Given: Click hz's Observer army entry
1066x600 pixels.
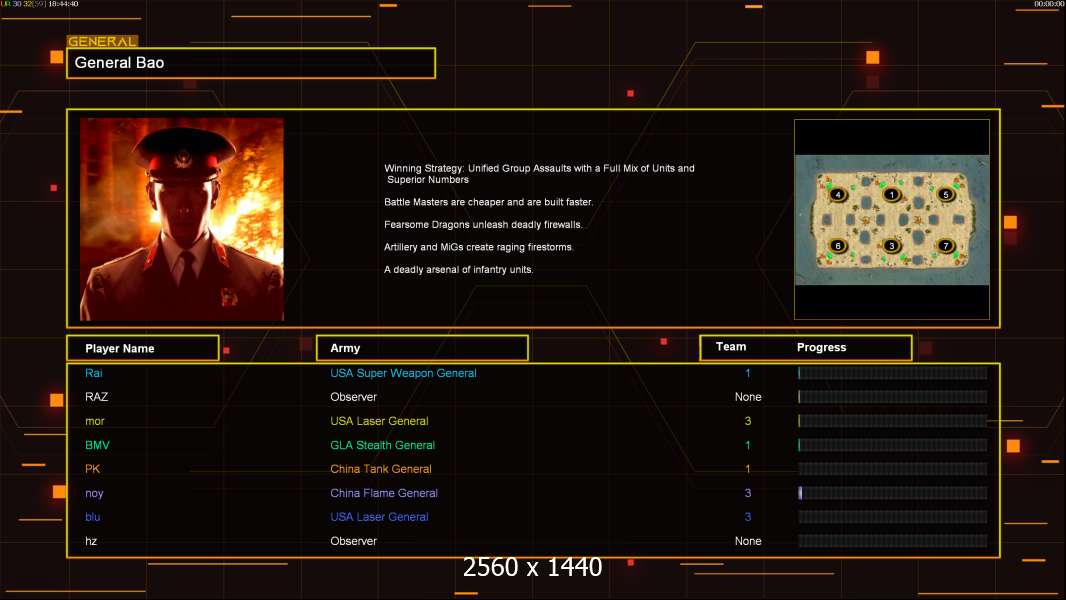Looking at the screenshot, I should click(354, 541).
